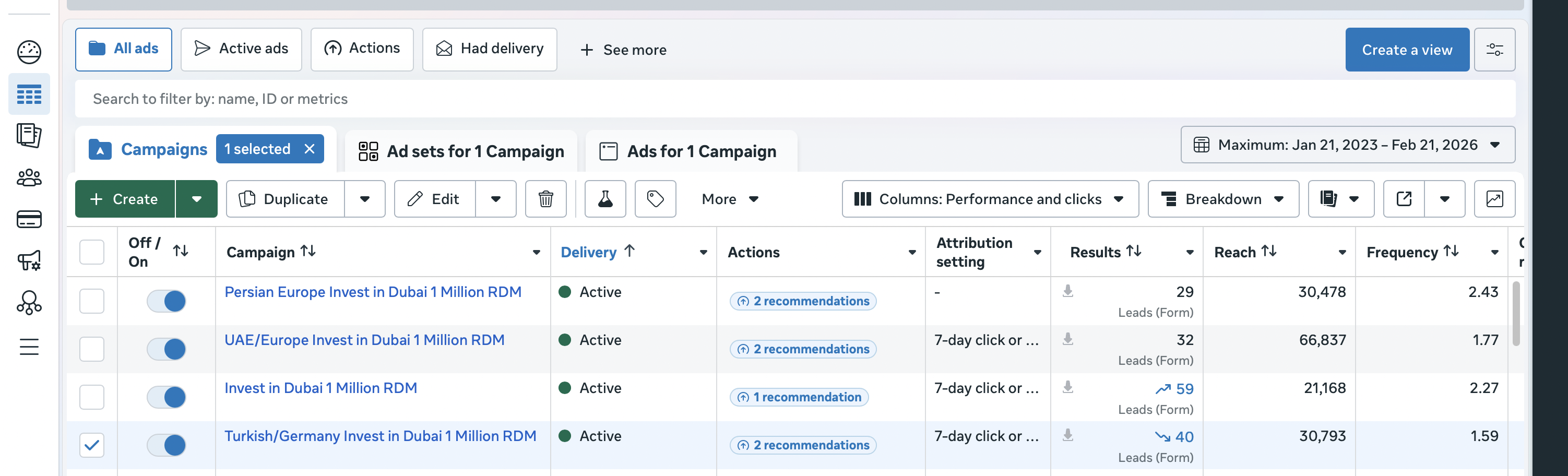Expand the Edit dropdown arrow
The width and height of the screenshot is (1568, 476).
click(495, 199)
